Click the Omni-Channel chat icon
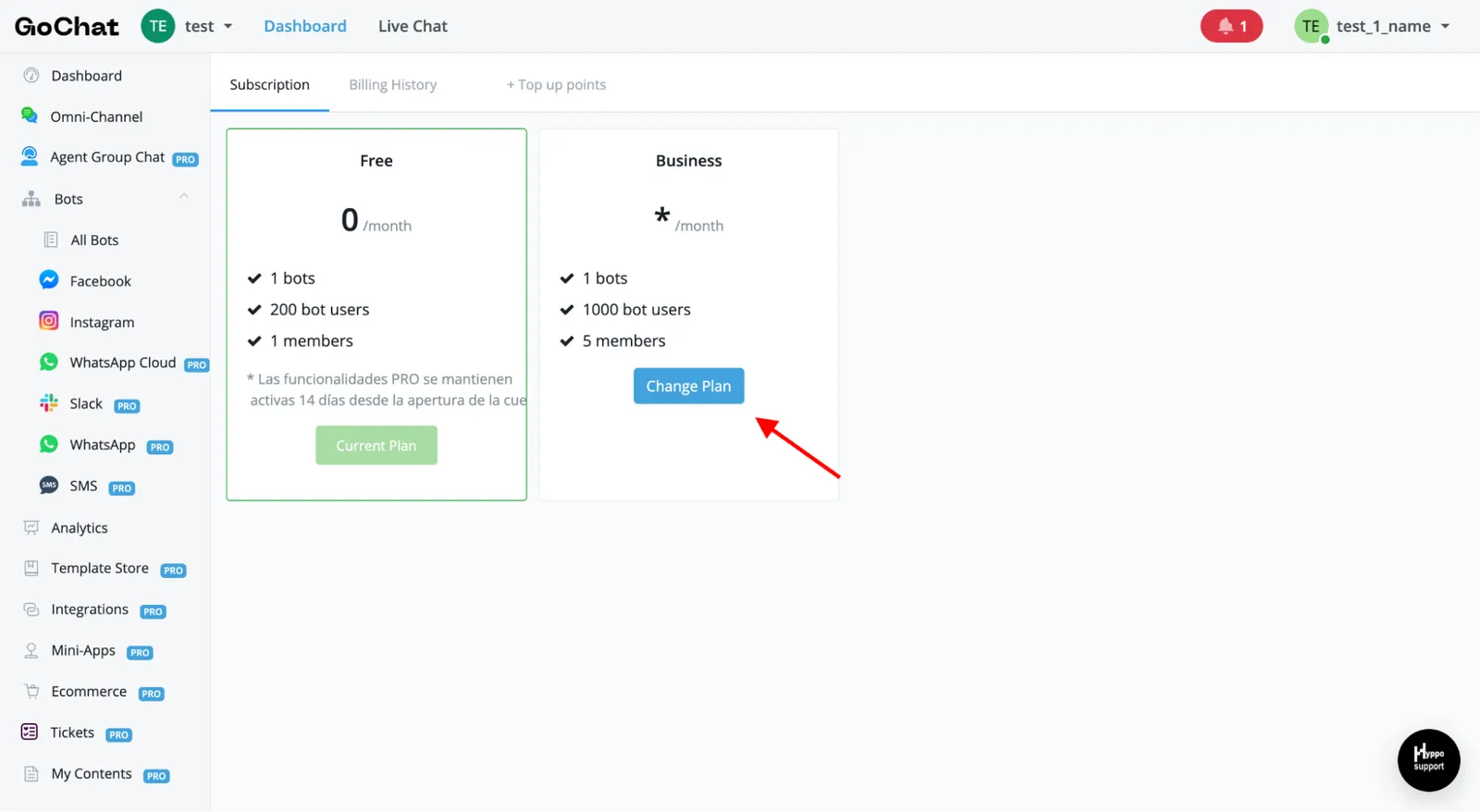 [x=30, y=117]
